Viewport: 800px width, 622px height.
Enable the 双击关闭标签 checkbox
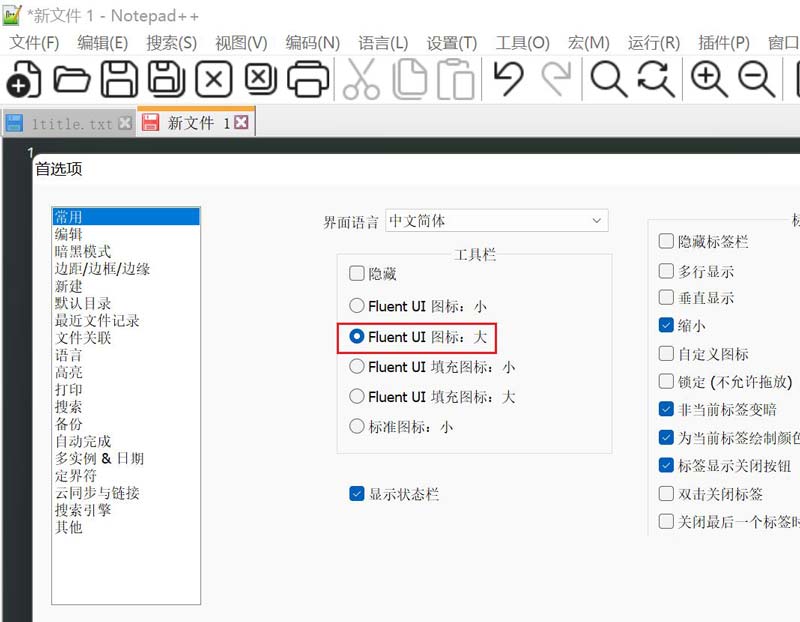pyautogui.click(x=666, y=493)
